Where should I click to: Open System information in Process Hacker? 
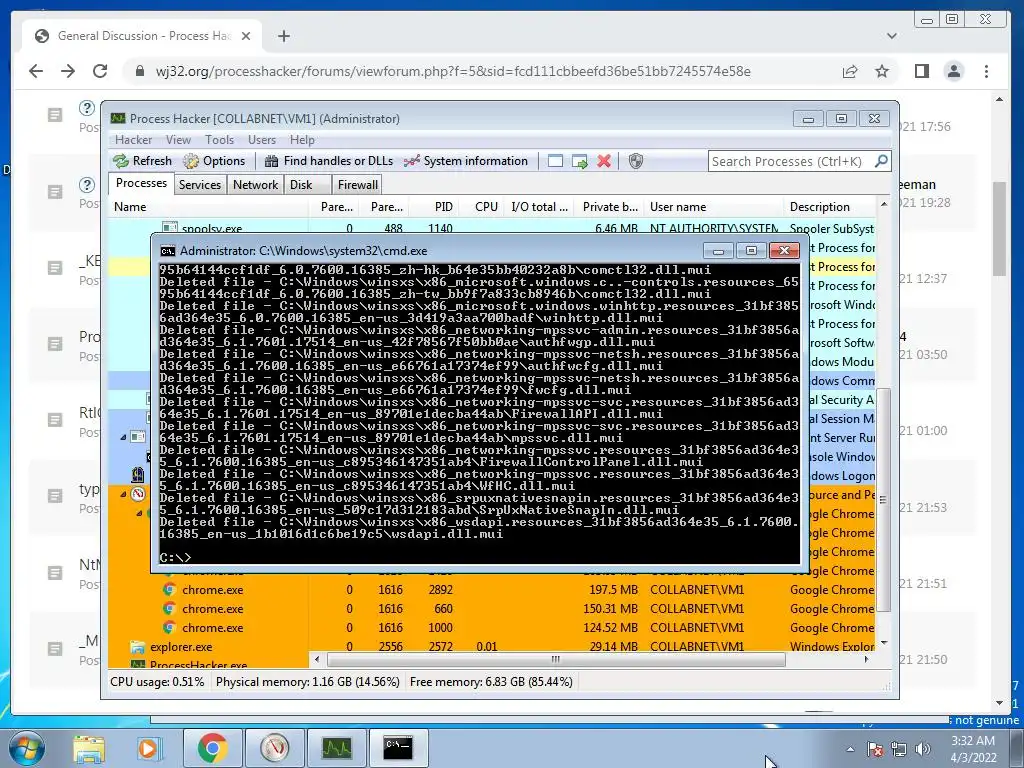click(x=466, y=161)
